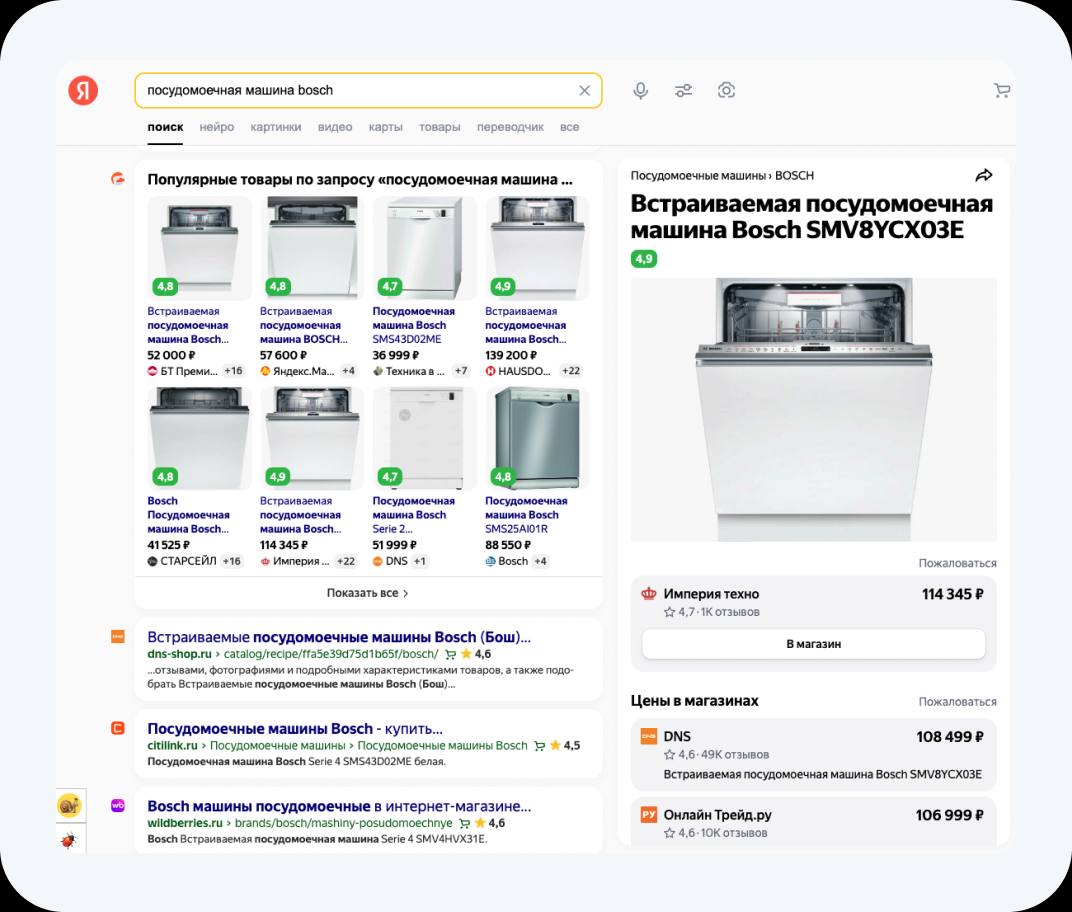Open product thumbnail priced 139 200 ₽

(x=537, y=247)
